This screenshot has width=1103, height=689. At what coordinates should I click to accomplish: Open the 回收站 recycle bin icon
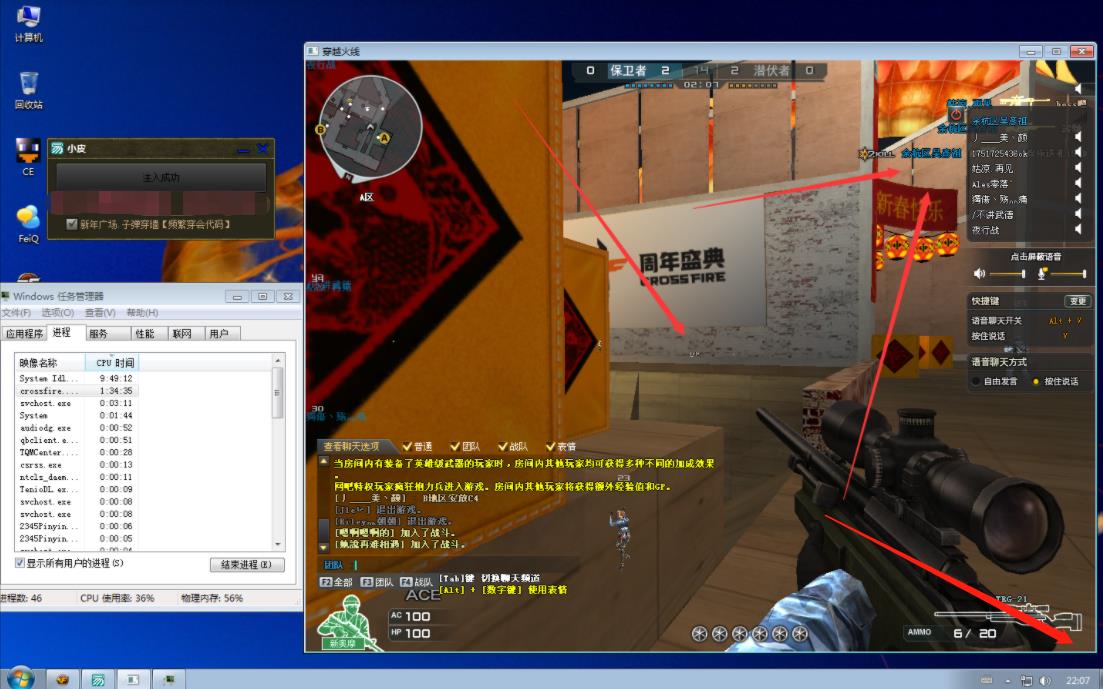tap(28, 90)
